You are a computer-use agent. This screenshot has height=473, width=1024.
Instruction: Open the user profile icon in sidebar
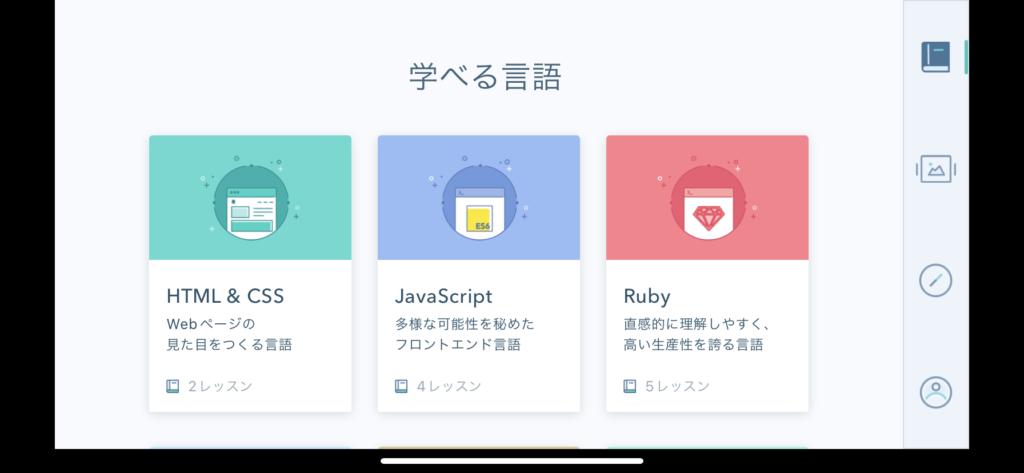pyautogui.click(x=935, y=392)
